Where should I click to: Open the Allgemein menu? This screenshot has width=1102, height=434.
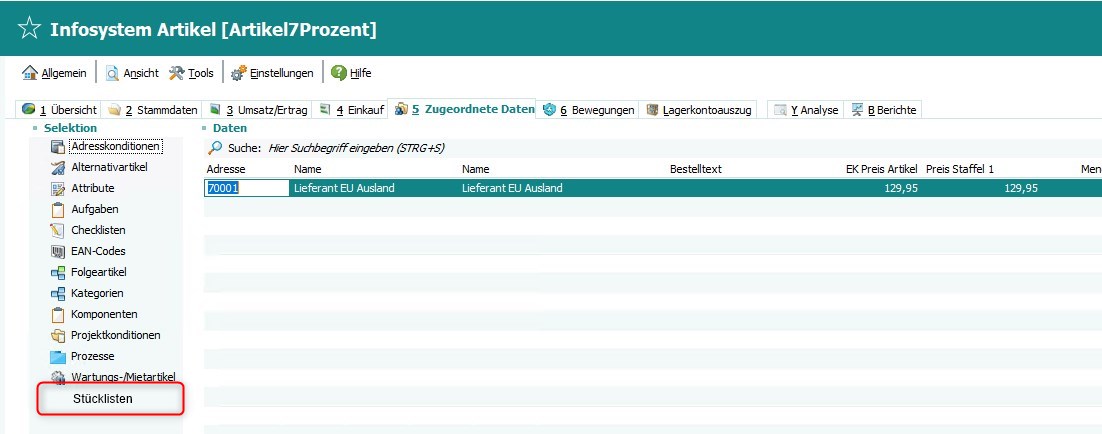[55, 73]
